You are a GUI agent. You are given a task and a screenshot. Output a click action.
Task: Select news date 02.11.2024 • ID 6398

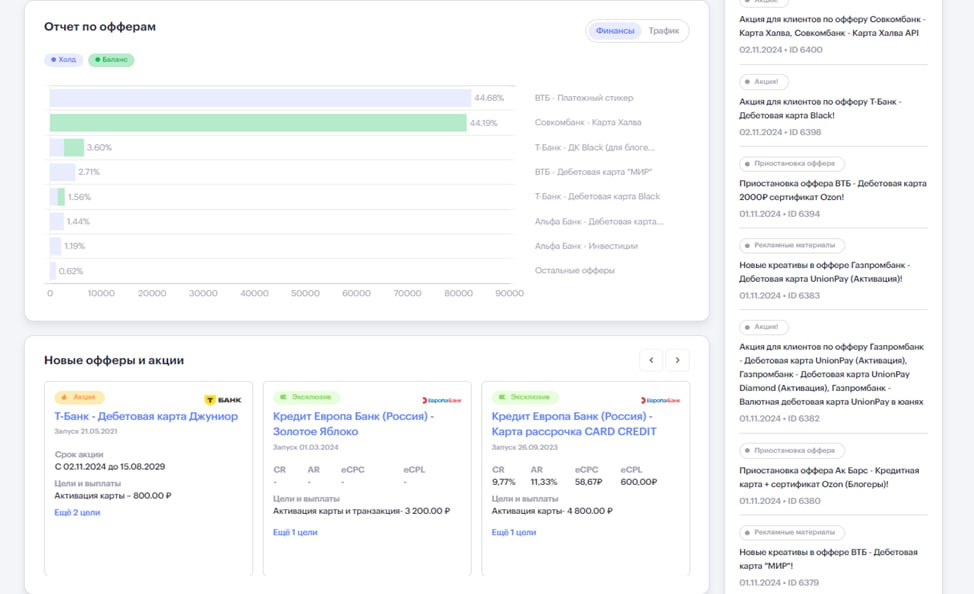coord(780,132)
